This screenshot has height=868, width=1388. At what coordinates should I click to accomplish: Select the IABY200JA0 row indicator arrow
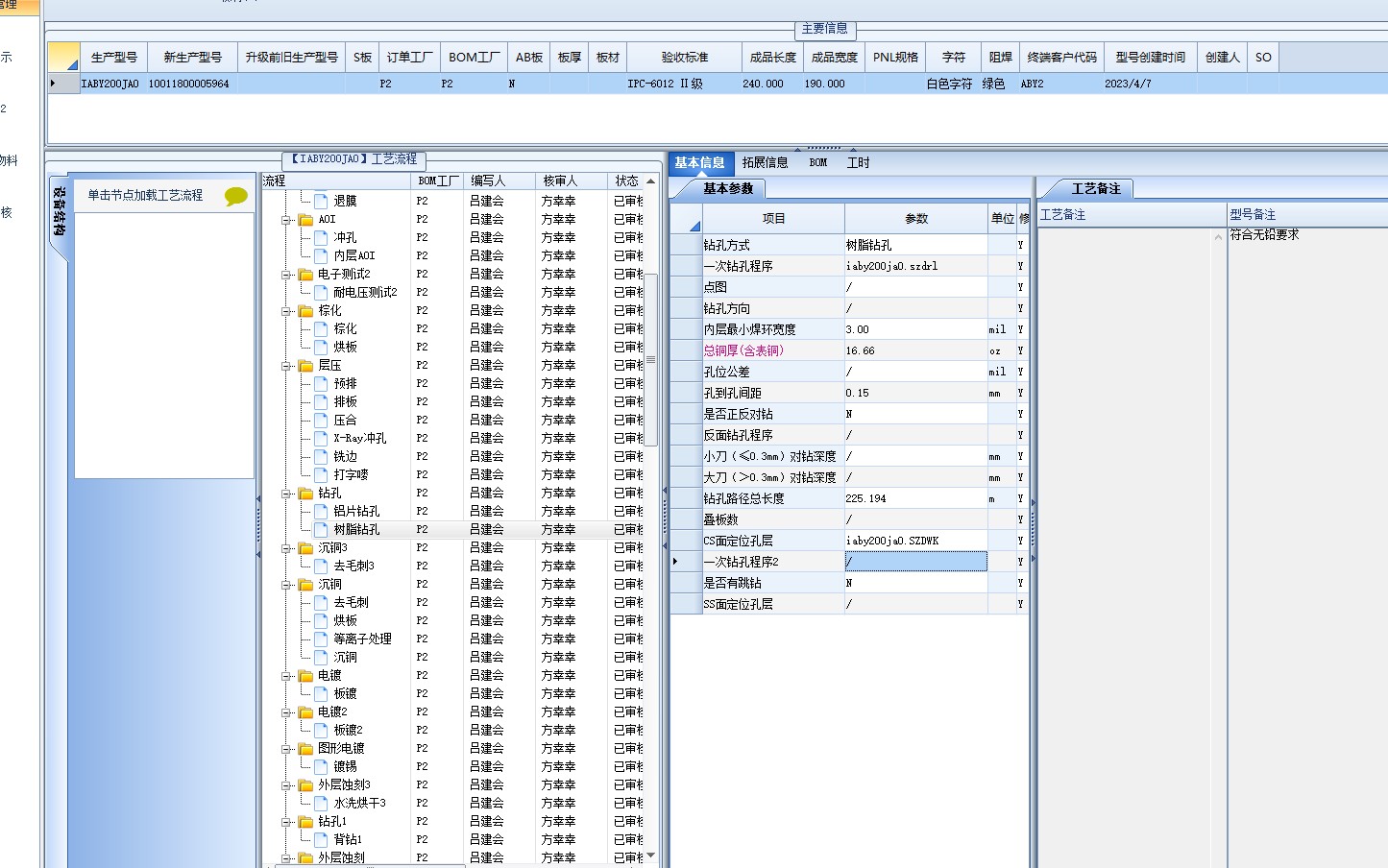pyautogui.click(x=53, y=84)
